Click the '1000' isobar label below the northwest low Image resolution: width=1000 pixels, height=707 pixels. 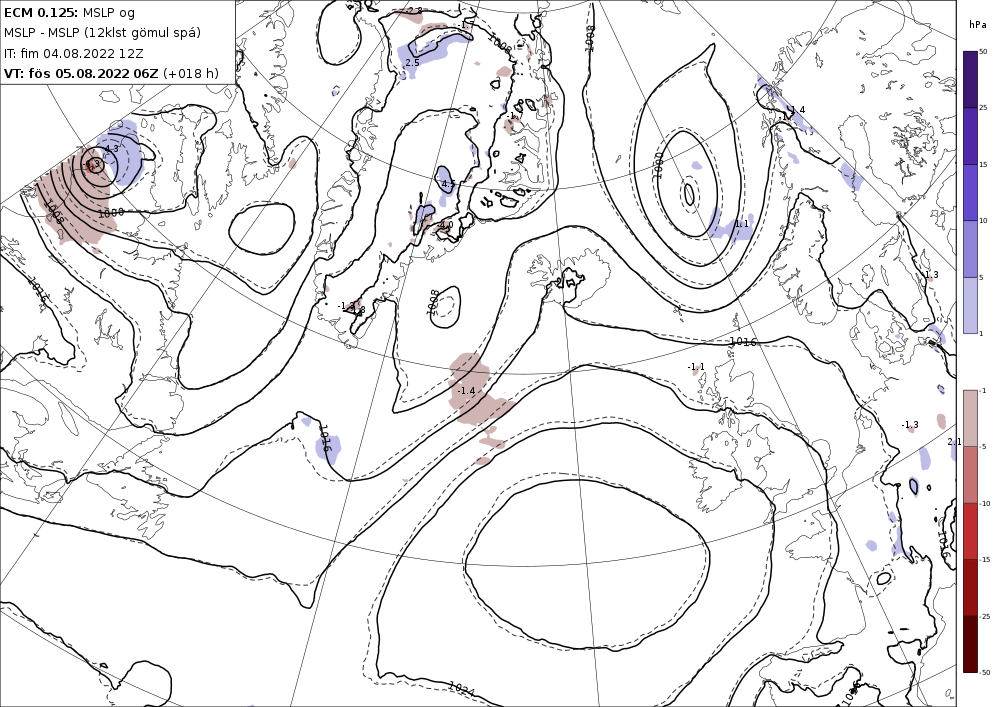pos(111,212)
